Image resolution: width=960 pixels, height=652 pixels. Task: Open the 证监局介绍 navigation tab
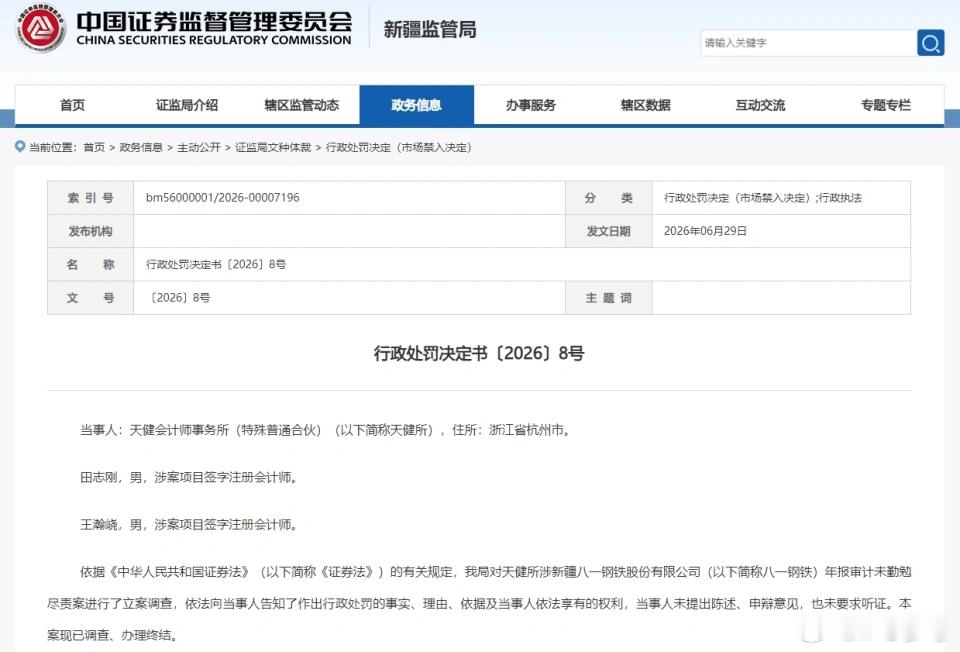(x=187, y=105)
